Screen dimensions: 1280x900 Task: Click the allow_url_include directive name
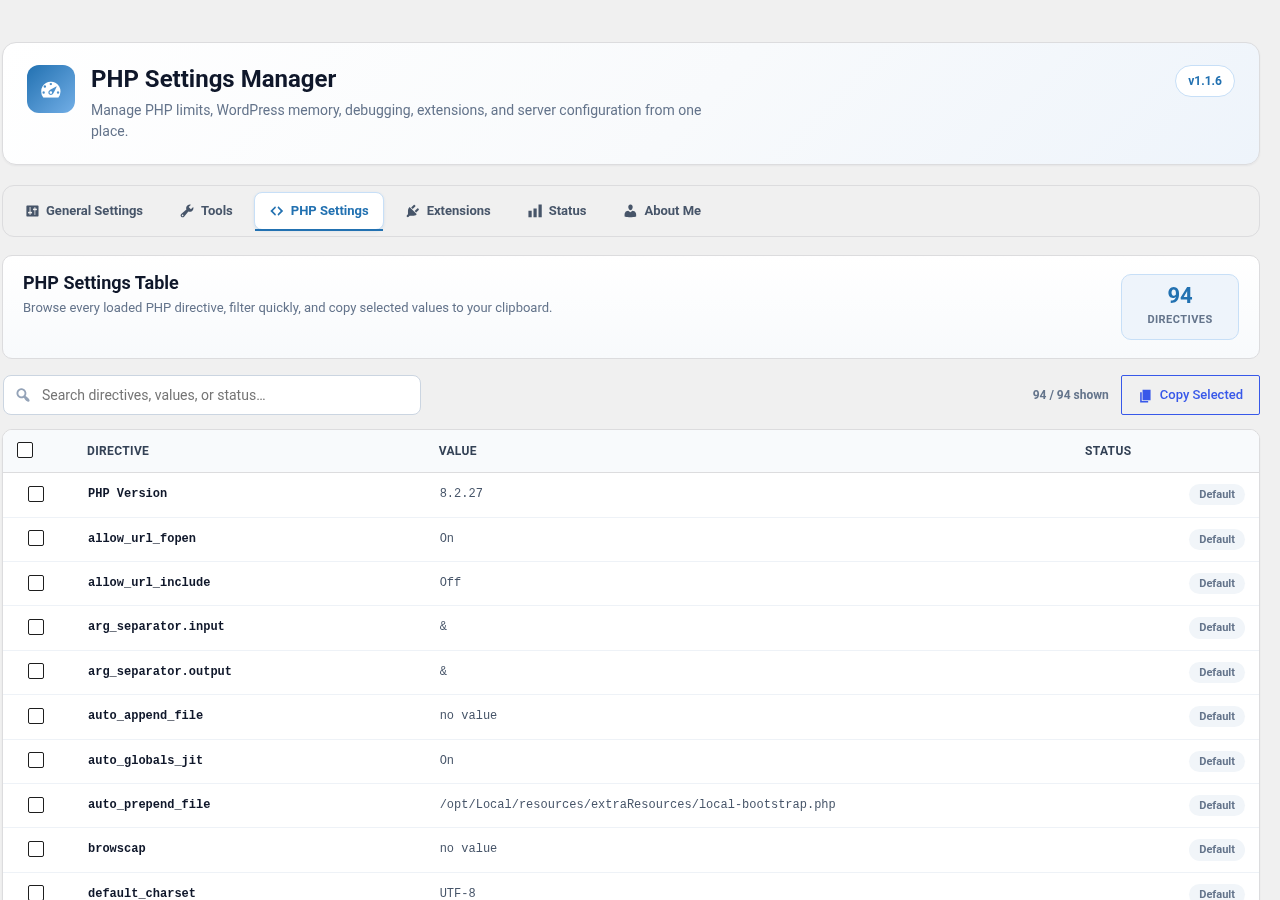149,582
